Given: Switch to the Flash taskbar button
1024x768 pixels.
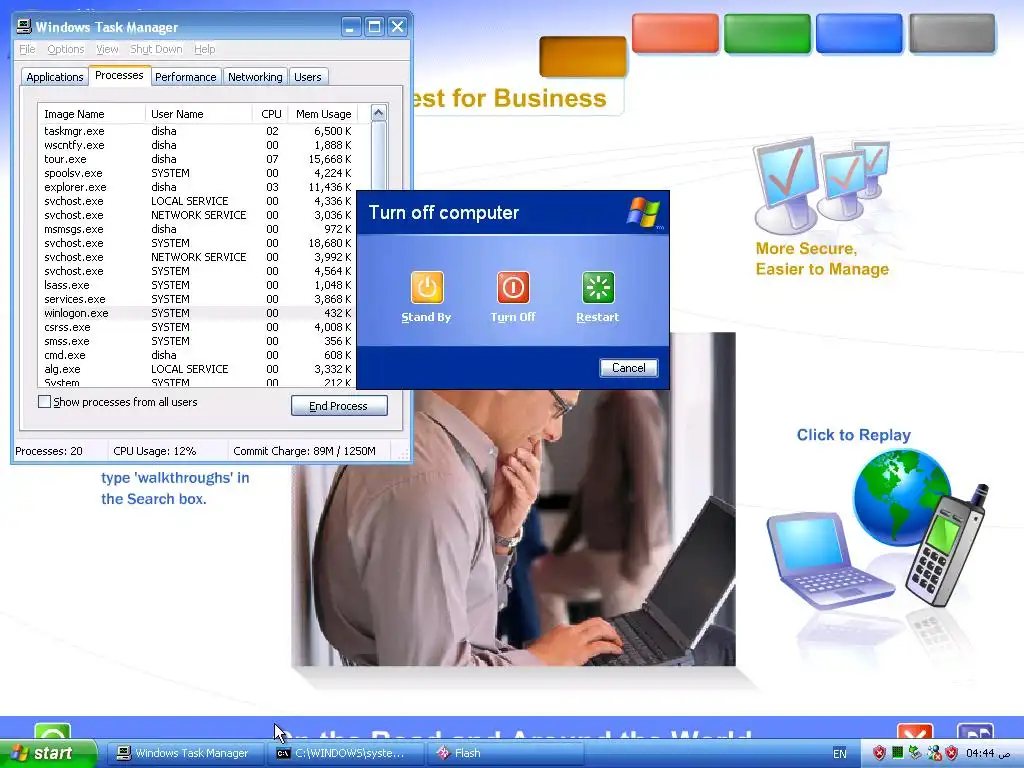Looking at the screenshot, I should [x=505, y=753].
